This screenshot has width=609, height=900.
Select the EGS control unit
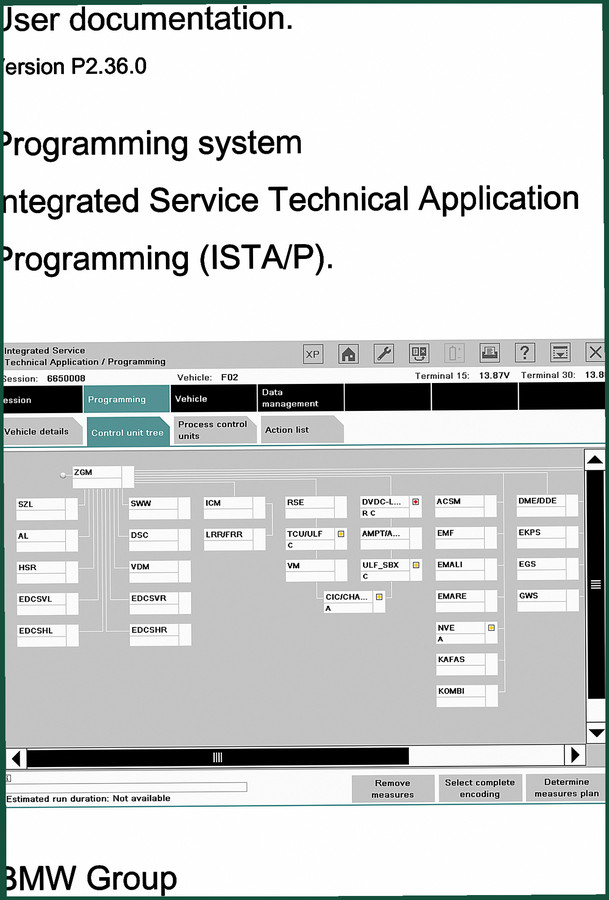pyautogui.click(x=548, y=569)
